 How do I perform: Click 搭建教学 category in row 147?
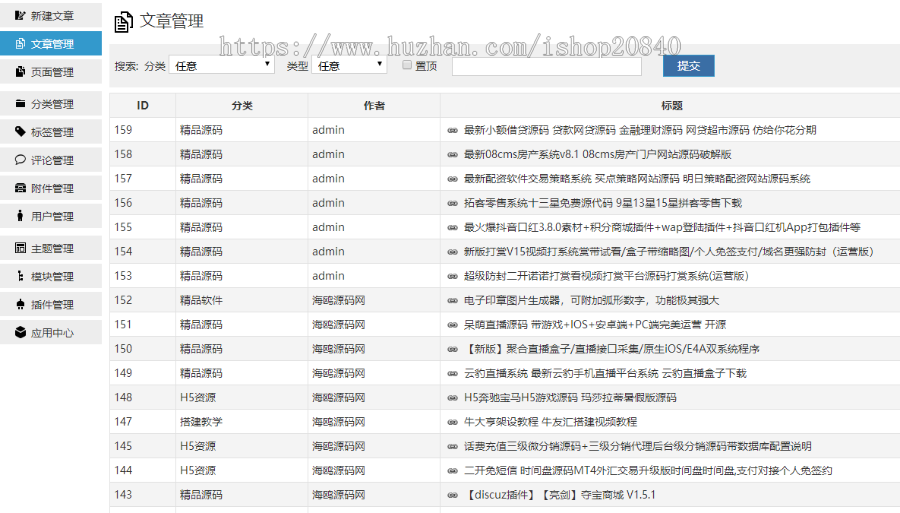(201, 422)
